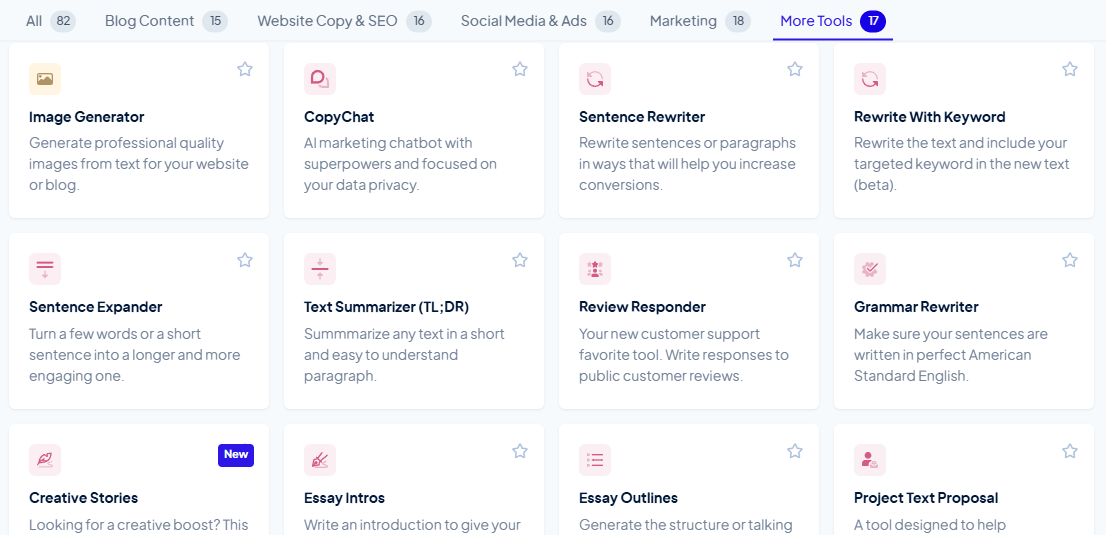The image size is (1106, 535).
Task: Open the CopyChat chat bubble icon
Action: click(320, 79)
